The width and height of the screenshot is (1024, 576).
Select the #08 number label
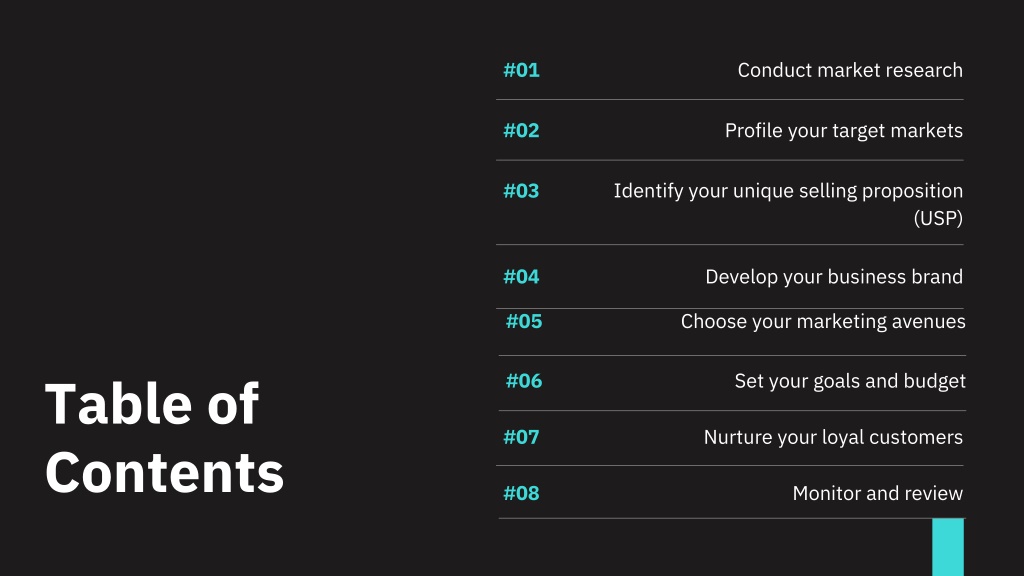coord(521,493)
